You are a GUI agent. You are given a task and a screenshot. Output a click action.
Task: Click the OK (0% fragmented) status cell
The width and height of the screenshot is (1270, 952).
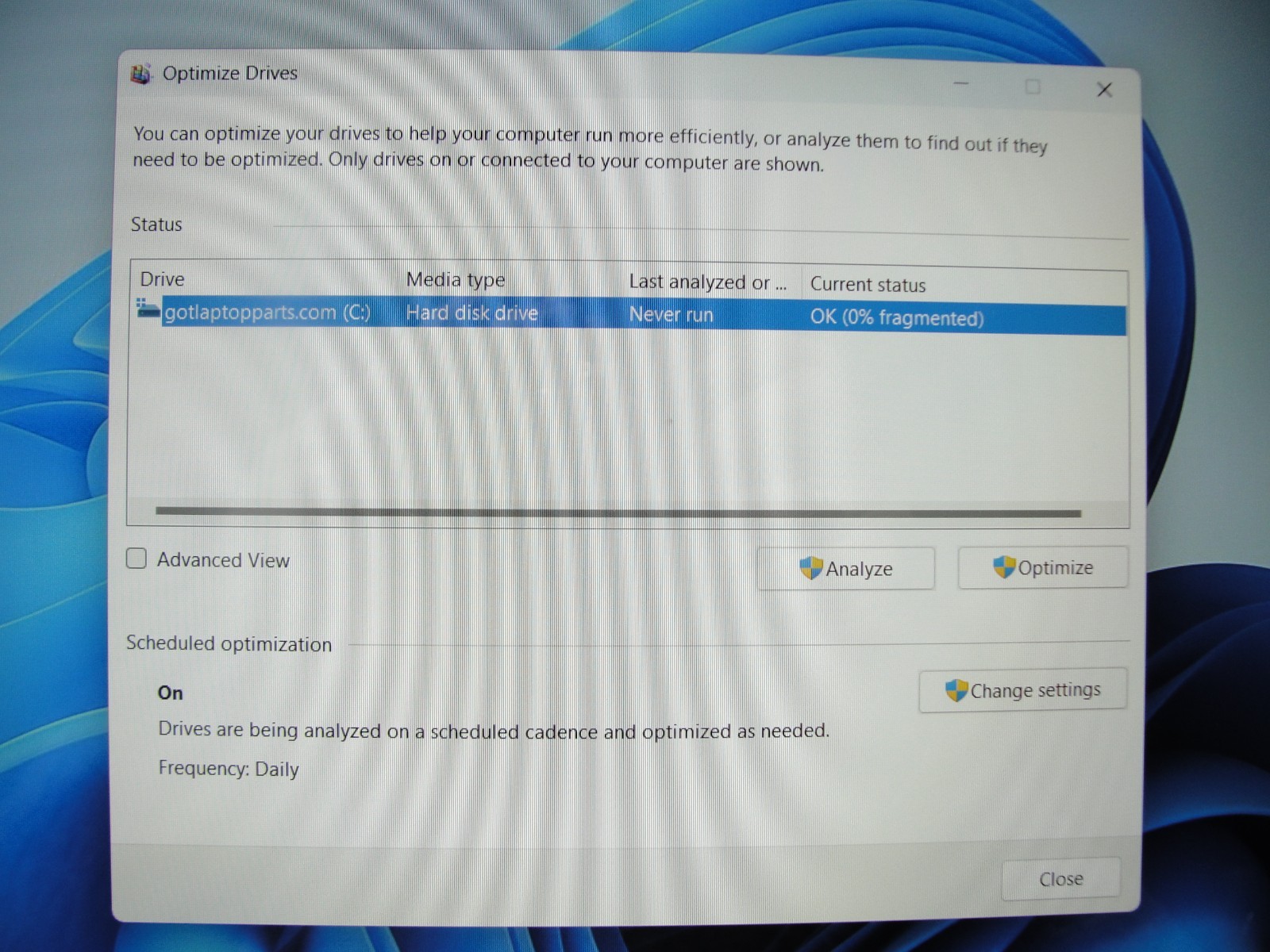(897, 318)
